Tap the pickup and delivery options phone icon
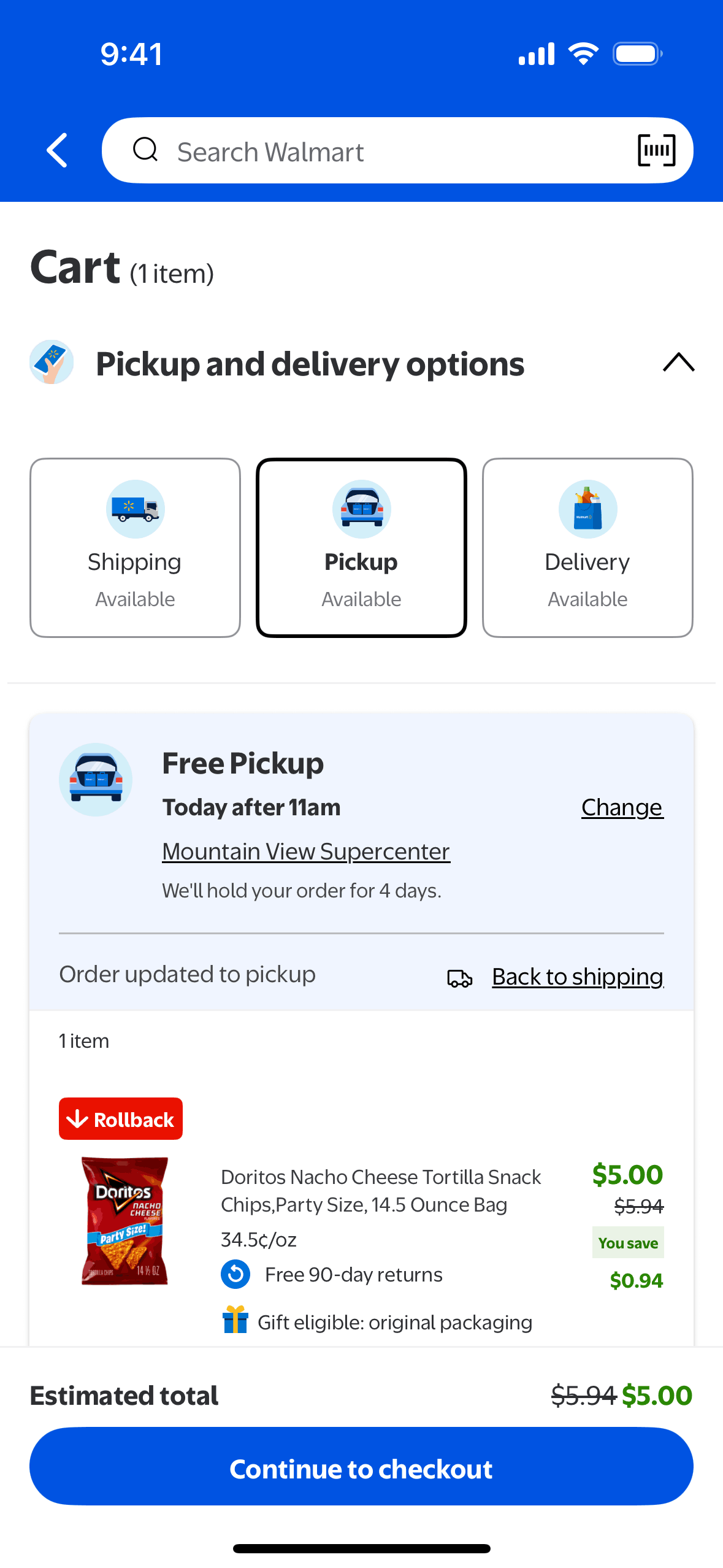 tap(52, 363)
